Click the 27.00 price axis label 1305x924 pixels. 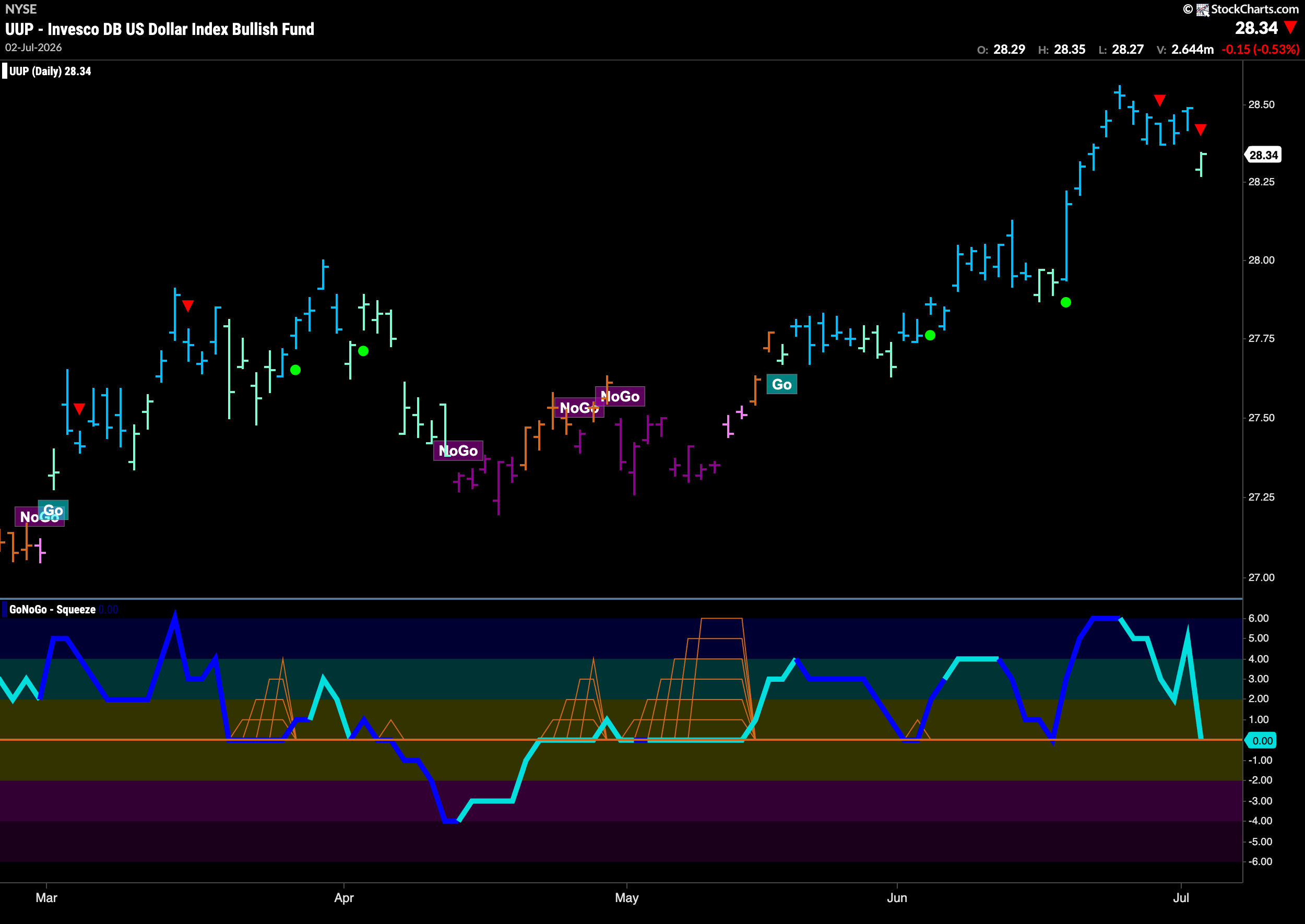[1261, 577]
